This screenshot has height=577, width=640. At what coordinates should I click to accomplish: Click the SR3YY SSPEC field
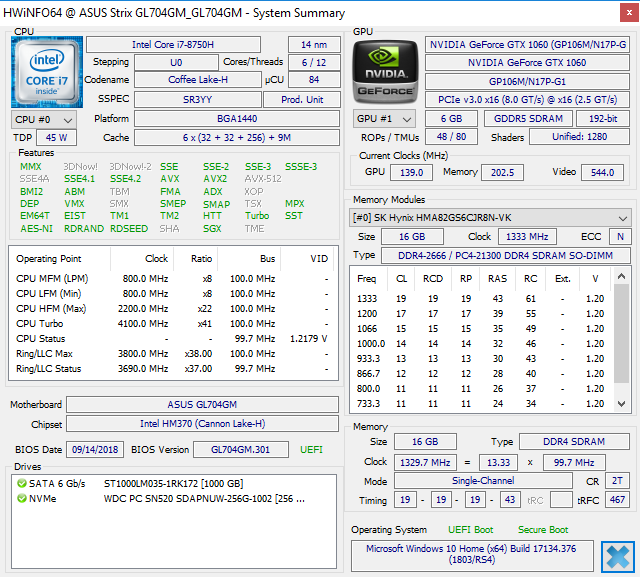(x=198, y=100)
